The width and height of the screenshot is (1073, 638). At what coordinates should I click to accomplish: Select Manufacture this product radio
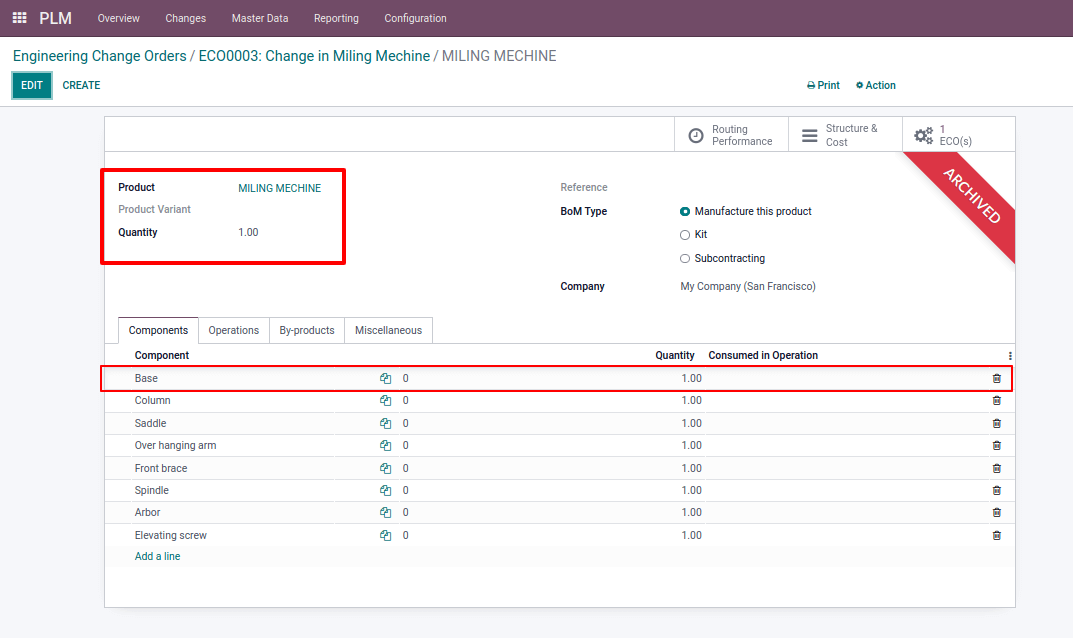pos(684,212)
